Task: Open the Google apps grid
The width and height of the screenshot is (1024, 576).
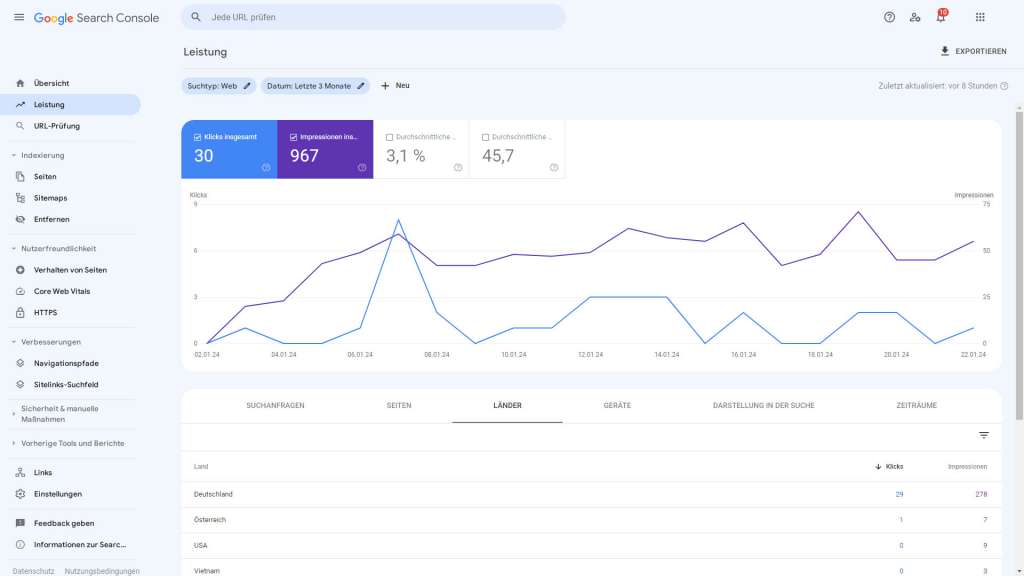Action: (x=979, y=17)
